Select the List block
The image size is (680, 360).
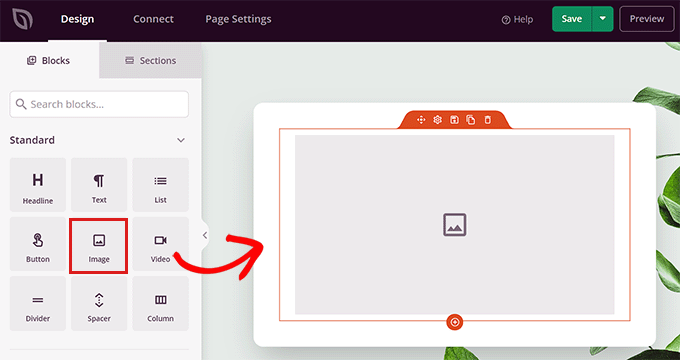coord(160,185)
